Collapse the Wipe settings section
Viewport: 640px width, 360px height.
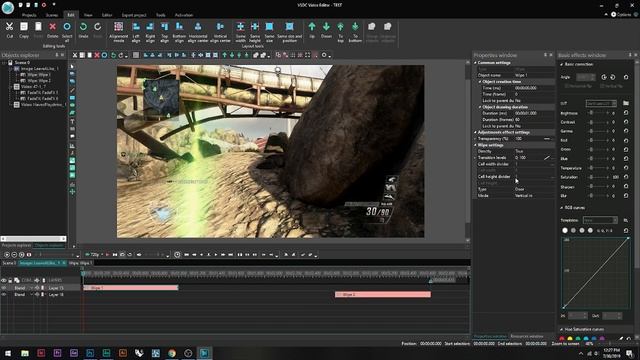[475, 145]
